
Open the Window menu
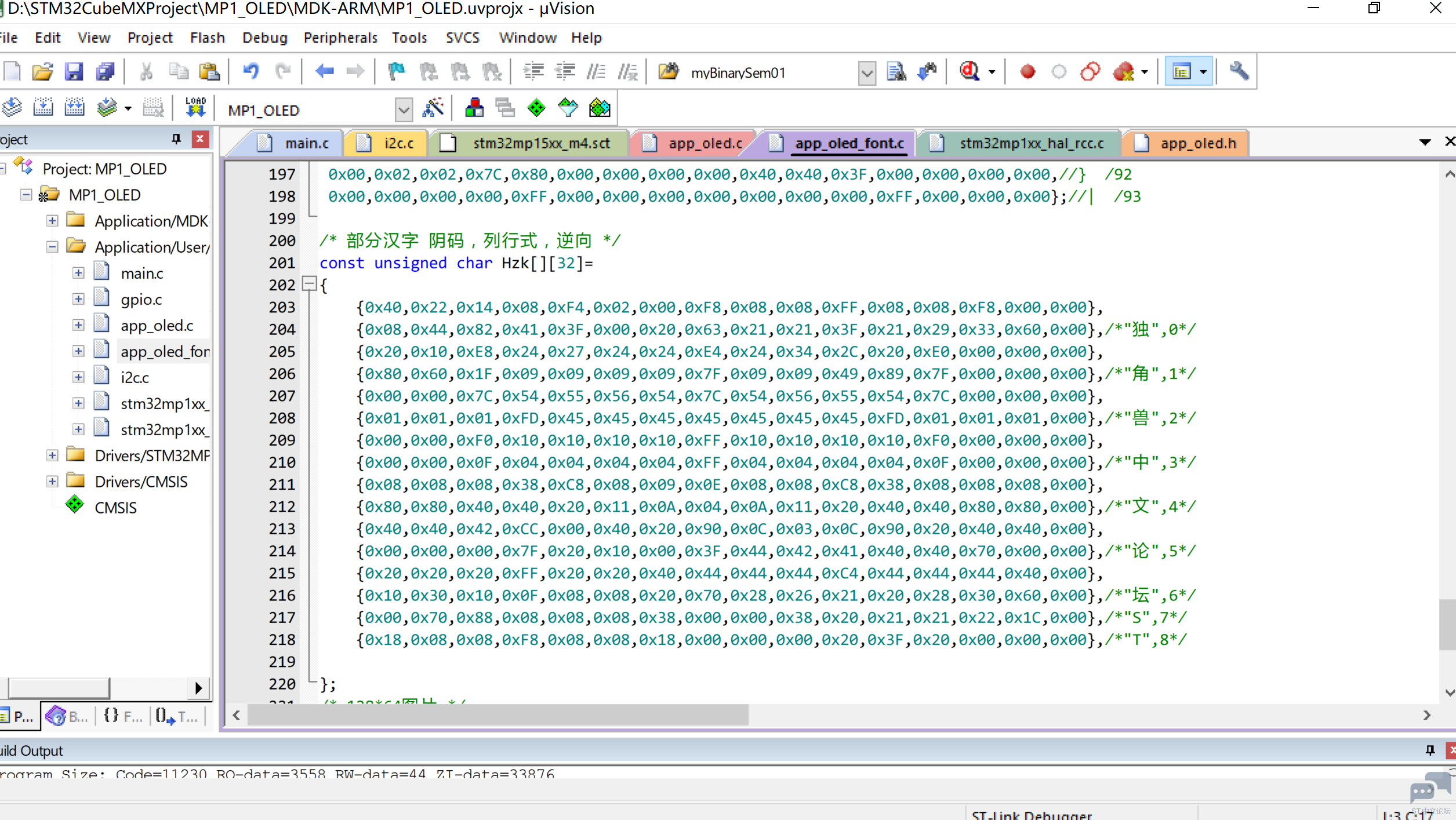click(x=527, y=38)
